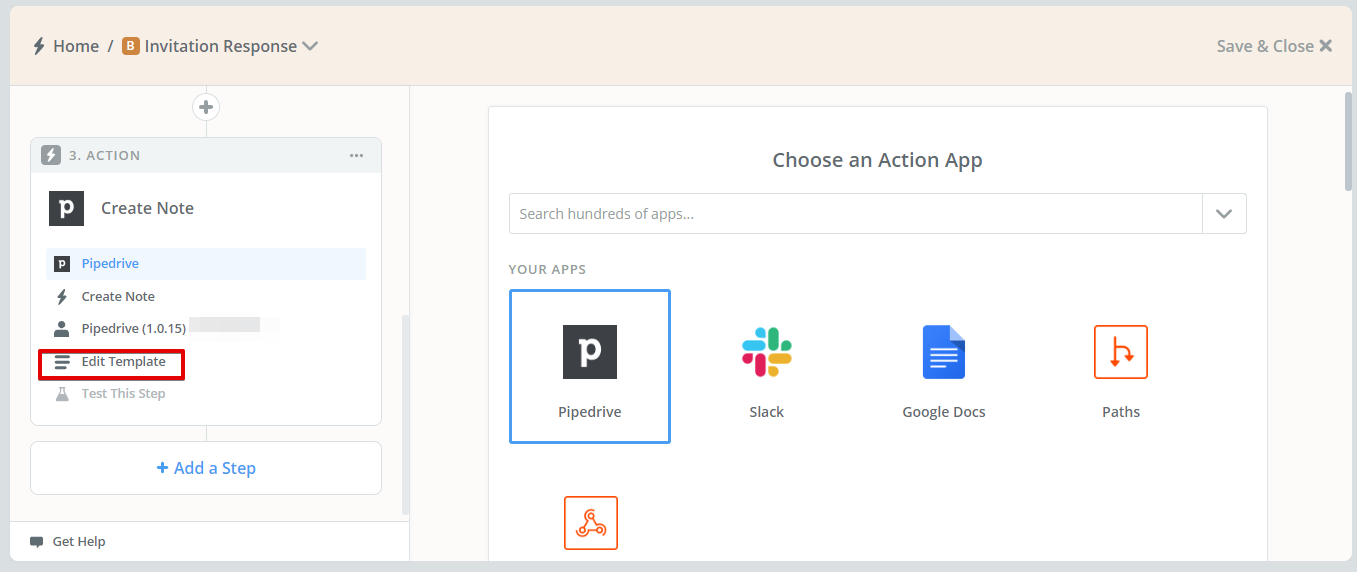Open the Pipedrive (1.0.15) account substep

[133, 328]
